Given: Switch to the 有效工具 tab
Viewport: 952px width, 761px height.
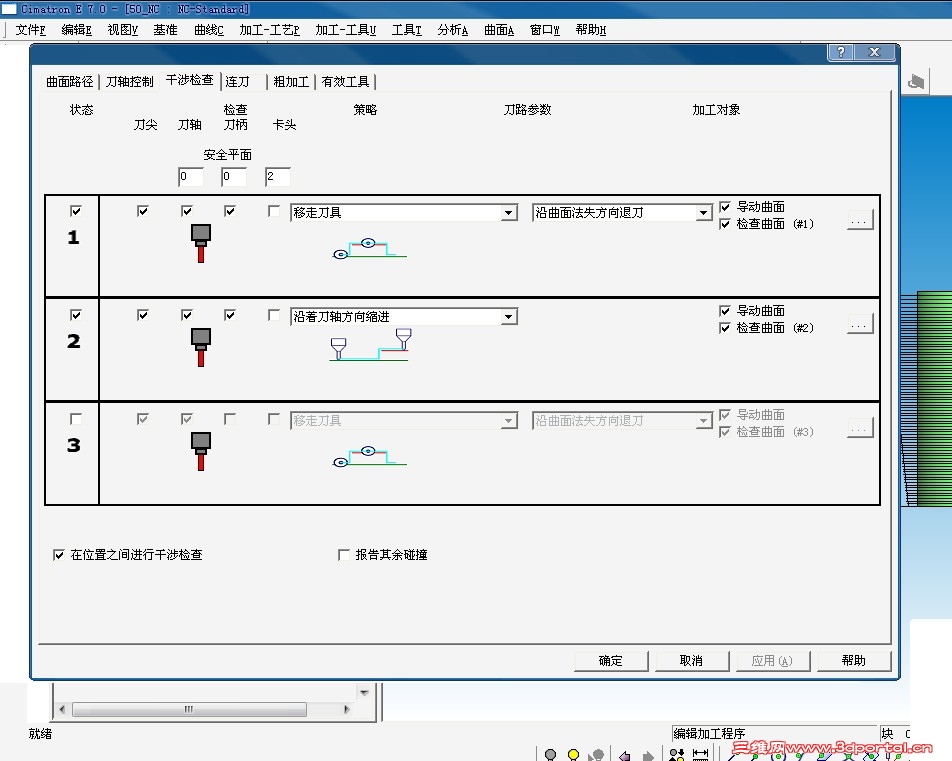Looking at the screenshot, I should point(345,81).
